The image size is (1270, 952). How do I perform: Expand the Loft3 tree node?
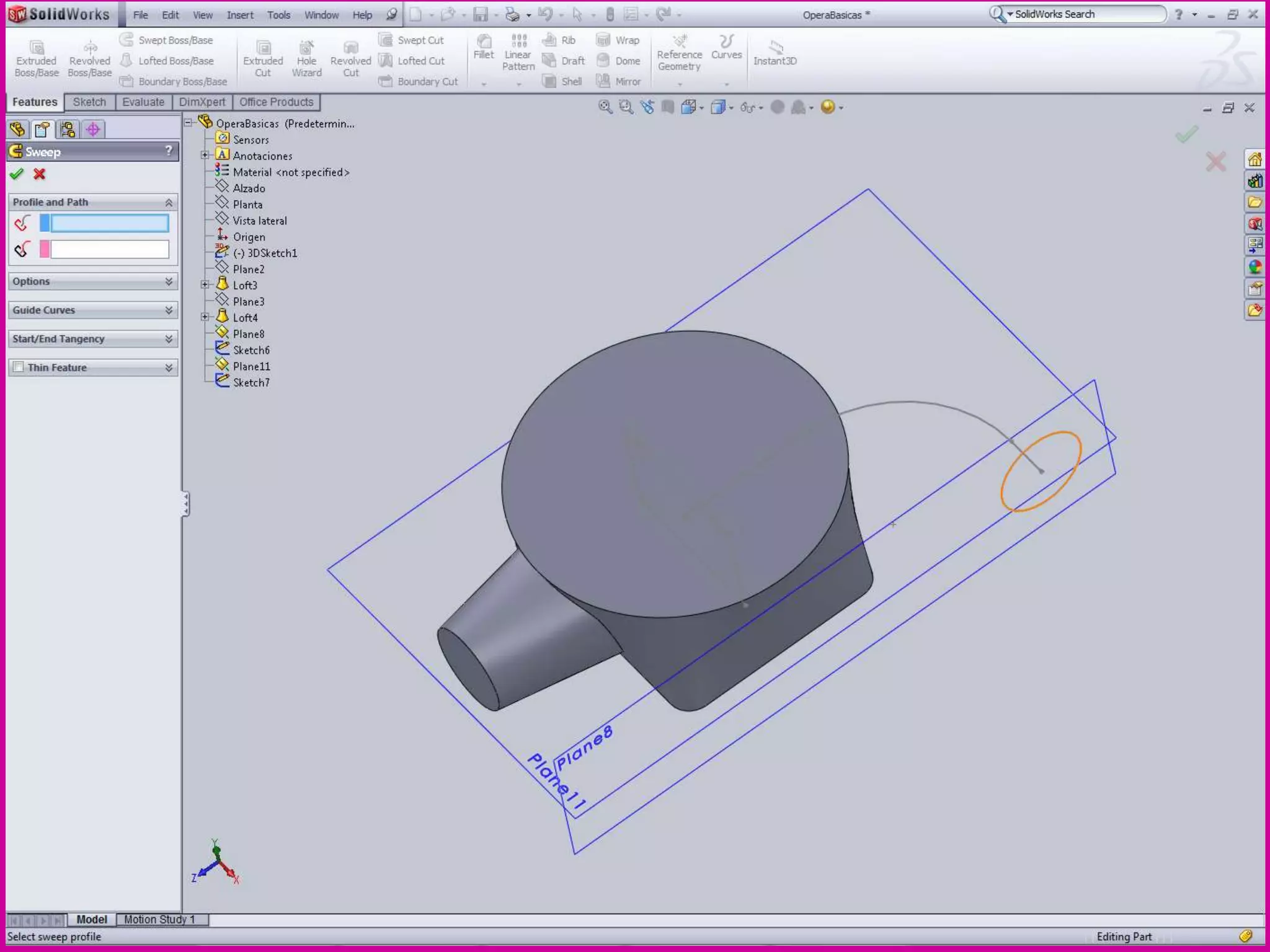pyautogui.click(x=205, y=285)
